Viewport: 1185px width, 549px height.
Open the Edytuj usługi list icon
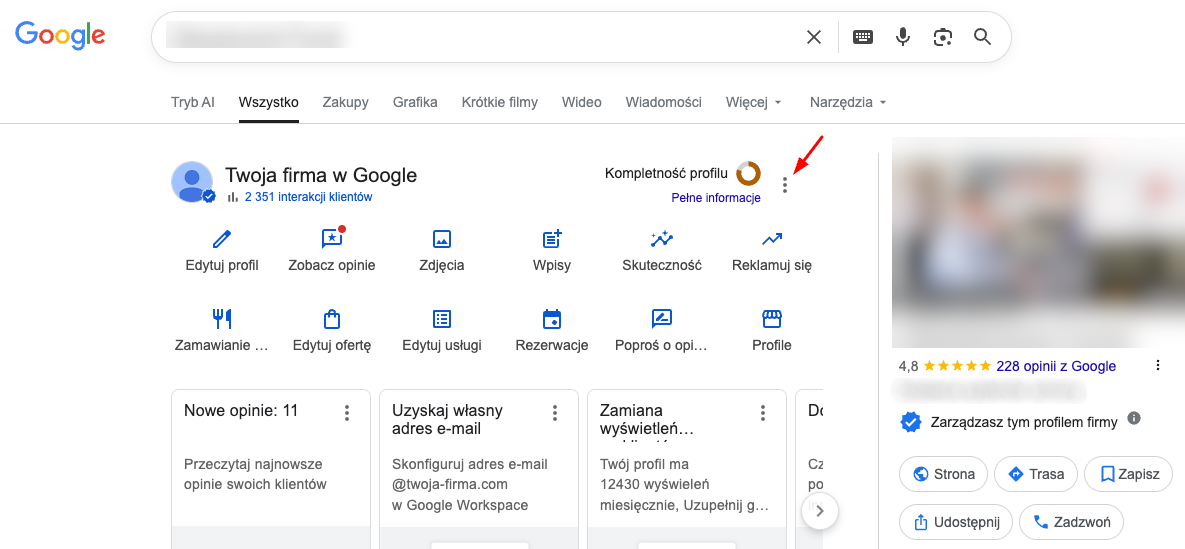tap(442, 319)
